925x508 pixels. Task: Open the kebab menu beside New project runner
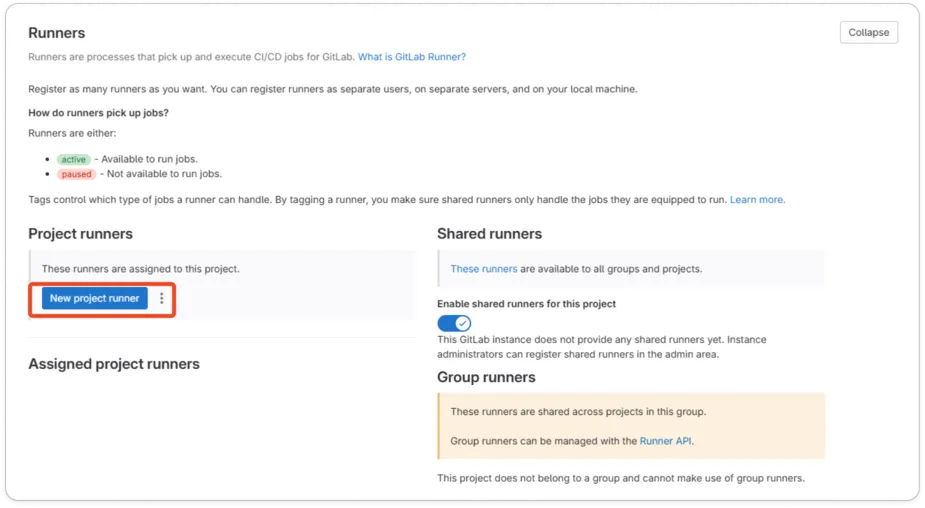pos(162,298)
